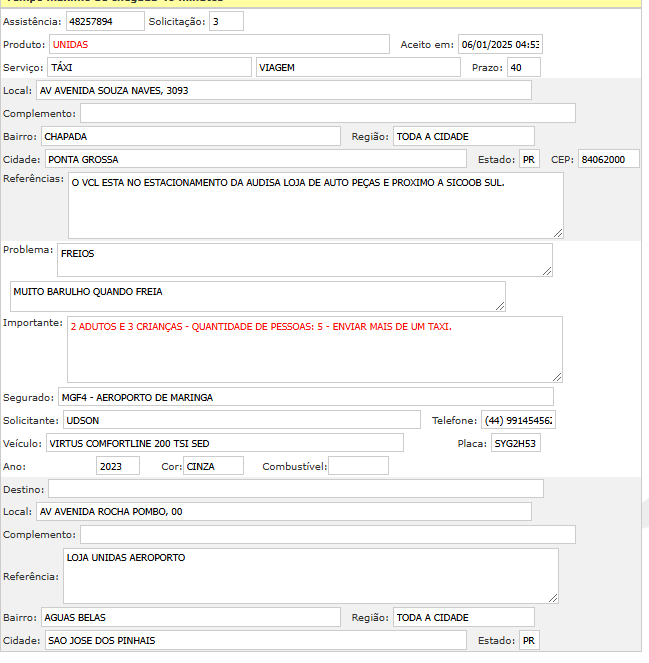Click the Importante red text area

(315, 350)
